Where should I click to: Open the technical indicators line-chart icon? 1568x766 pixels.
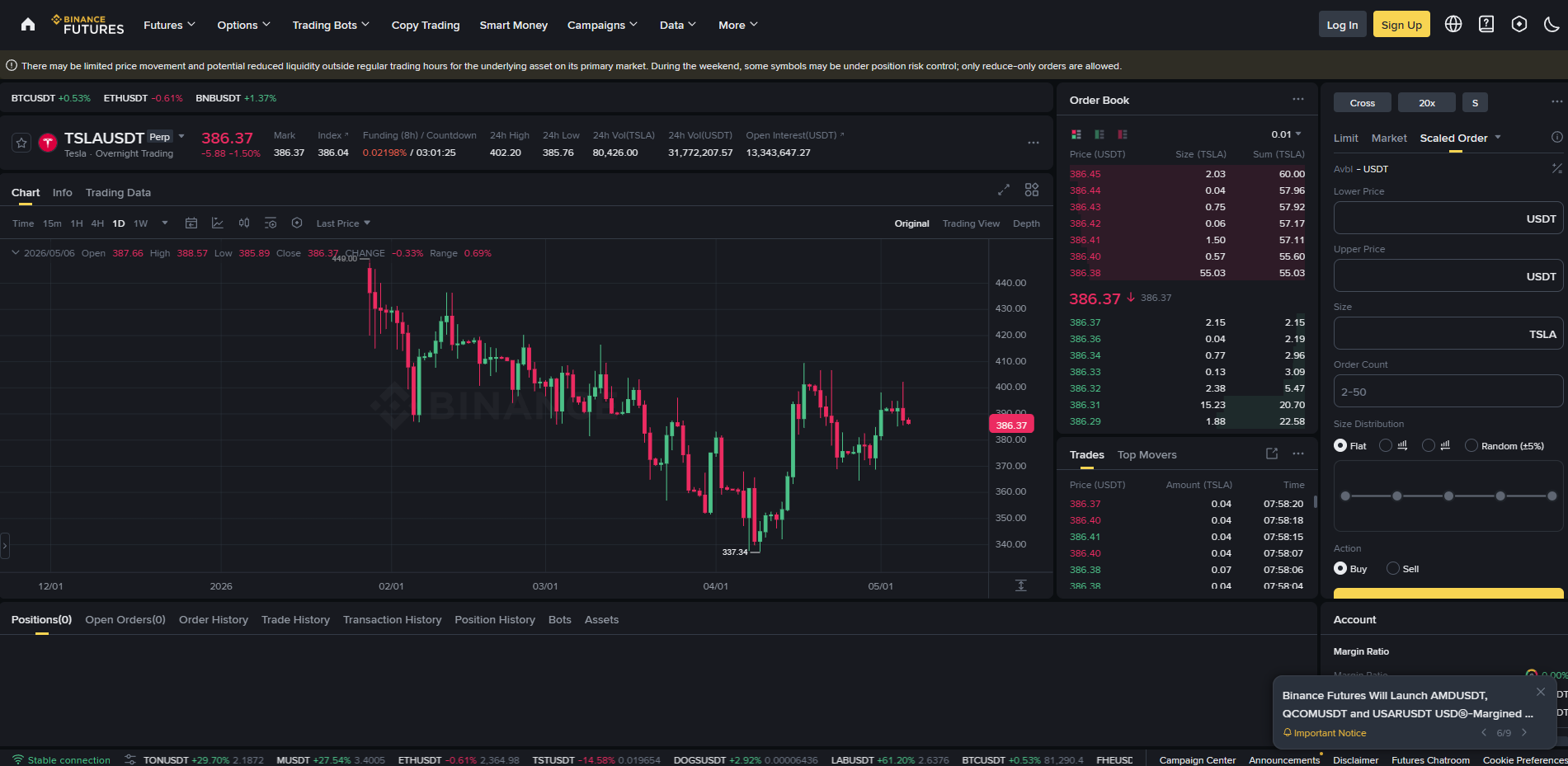[218, 223]
